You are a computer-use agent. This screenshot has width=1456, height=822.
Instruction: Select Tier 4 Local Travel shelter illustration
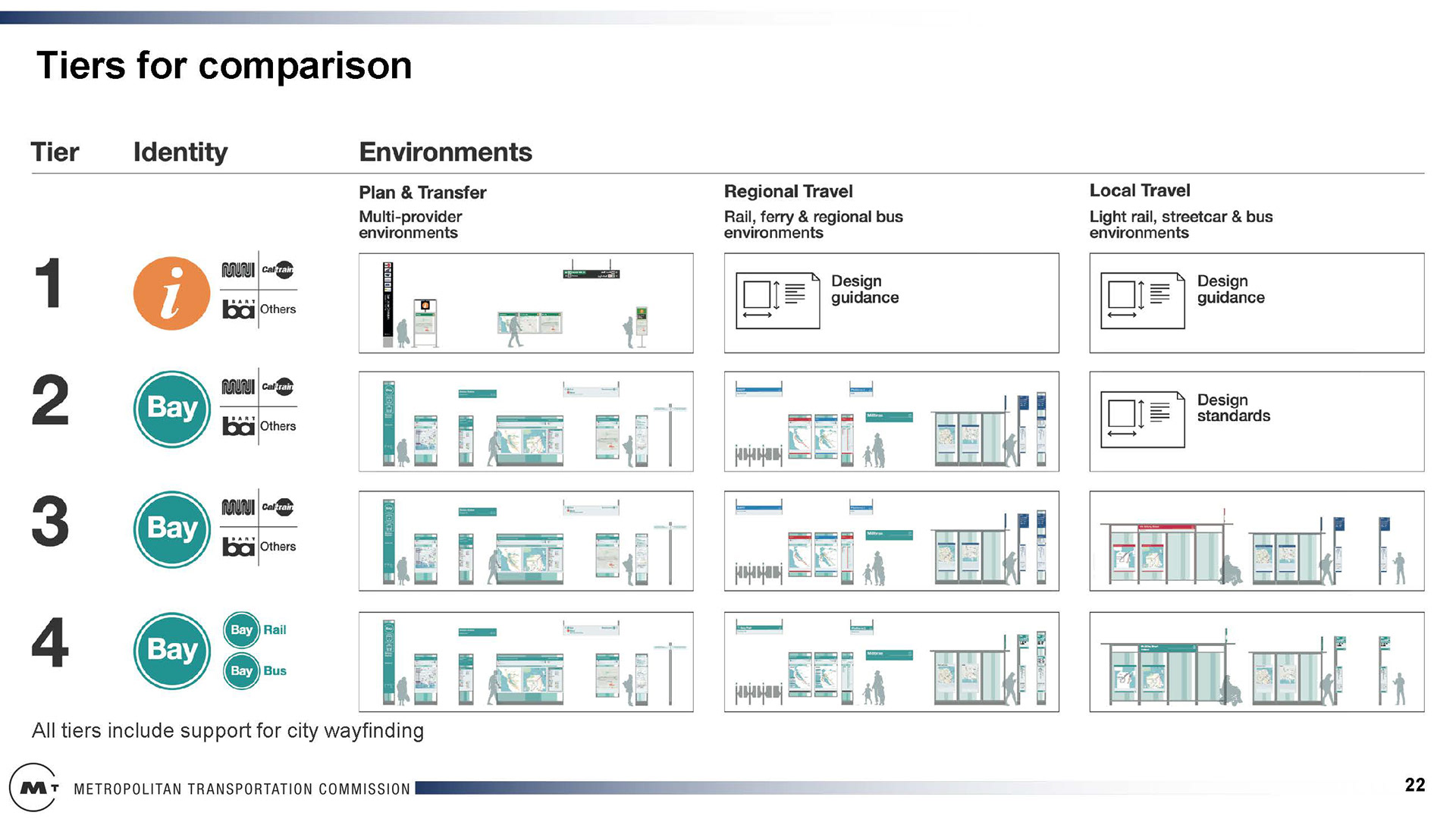[x=1257, y=662]
